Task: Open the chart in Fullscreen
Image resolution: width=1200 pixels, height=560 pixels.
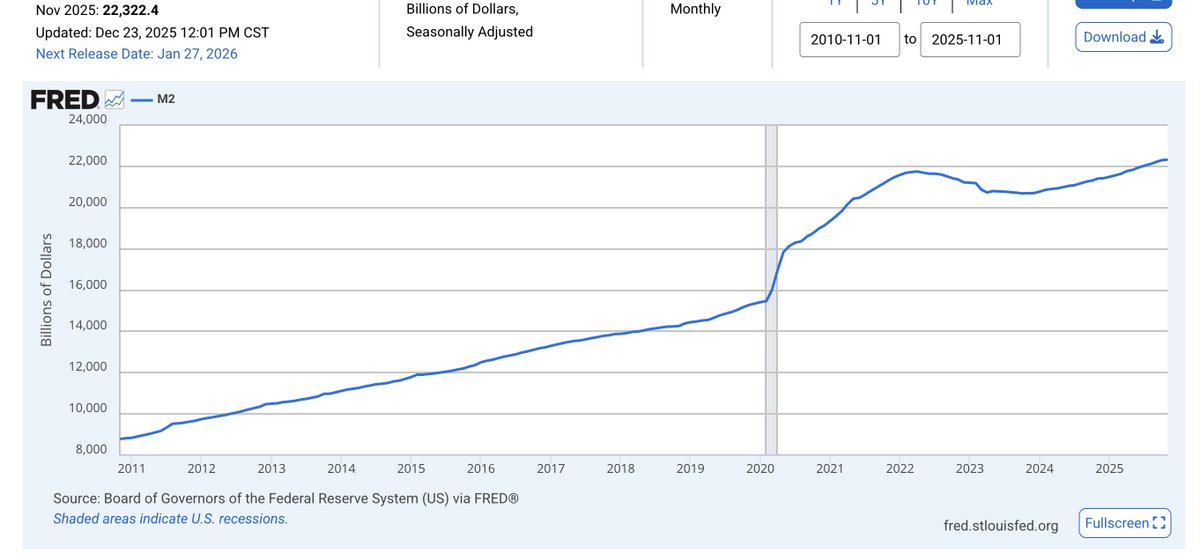Action: pos(1124,522)
